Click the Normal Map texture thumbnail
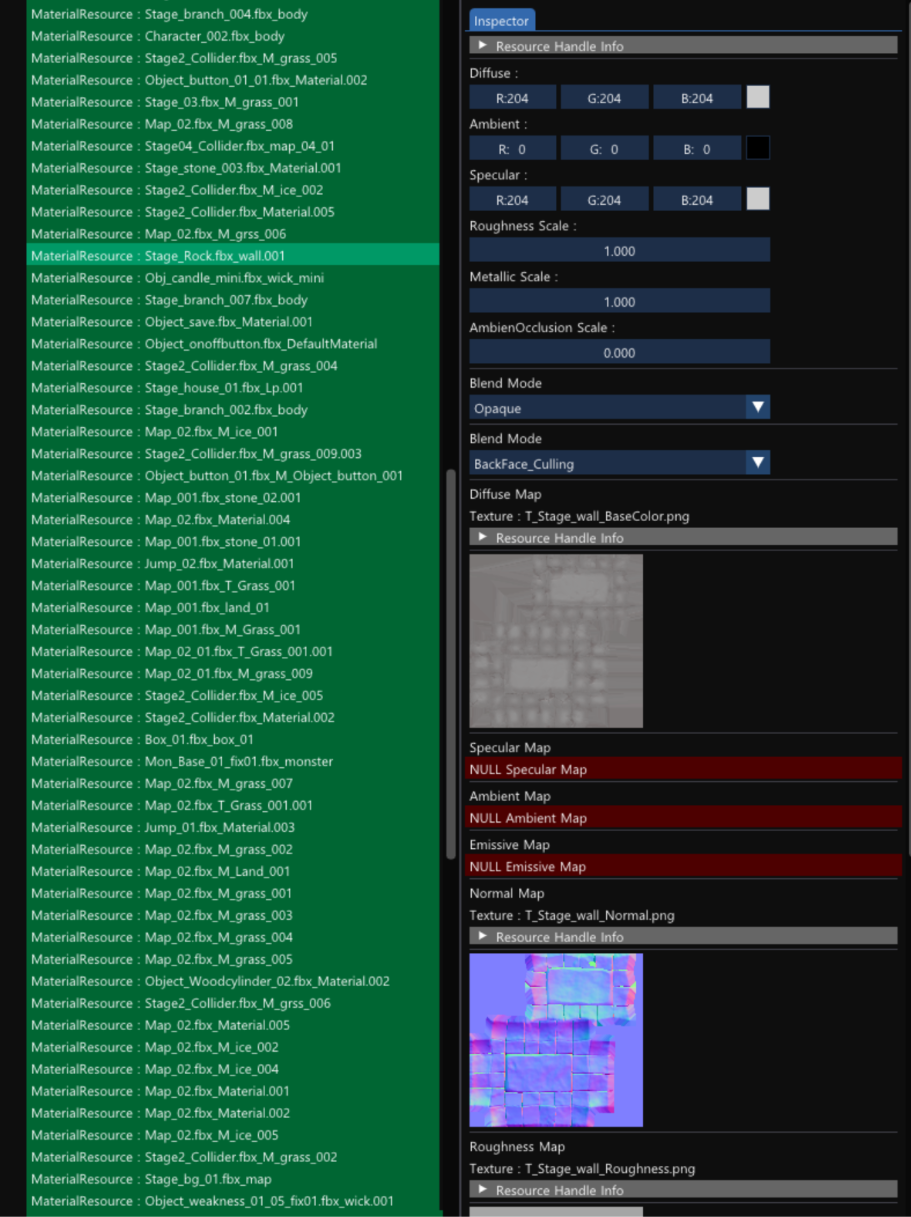Screen dimensions: 911x1217 tap(556, 1040)
